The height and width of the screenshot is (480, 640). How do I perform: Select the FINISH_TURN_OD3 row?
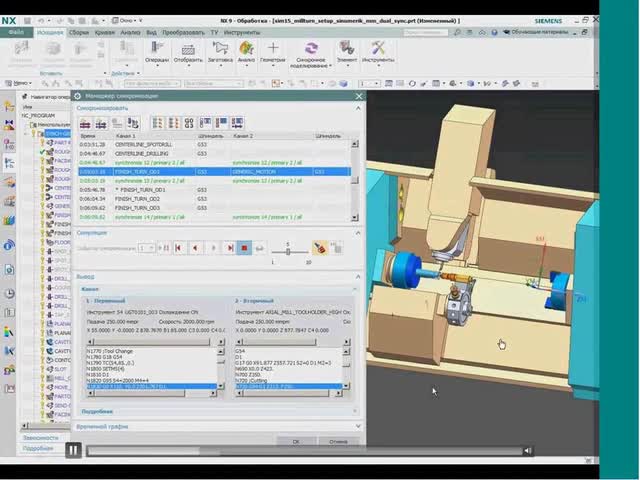(x=214, y=208)
